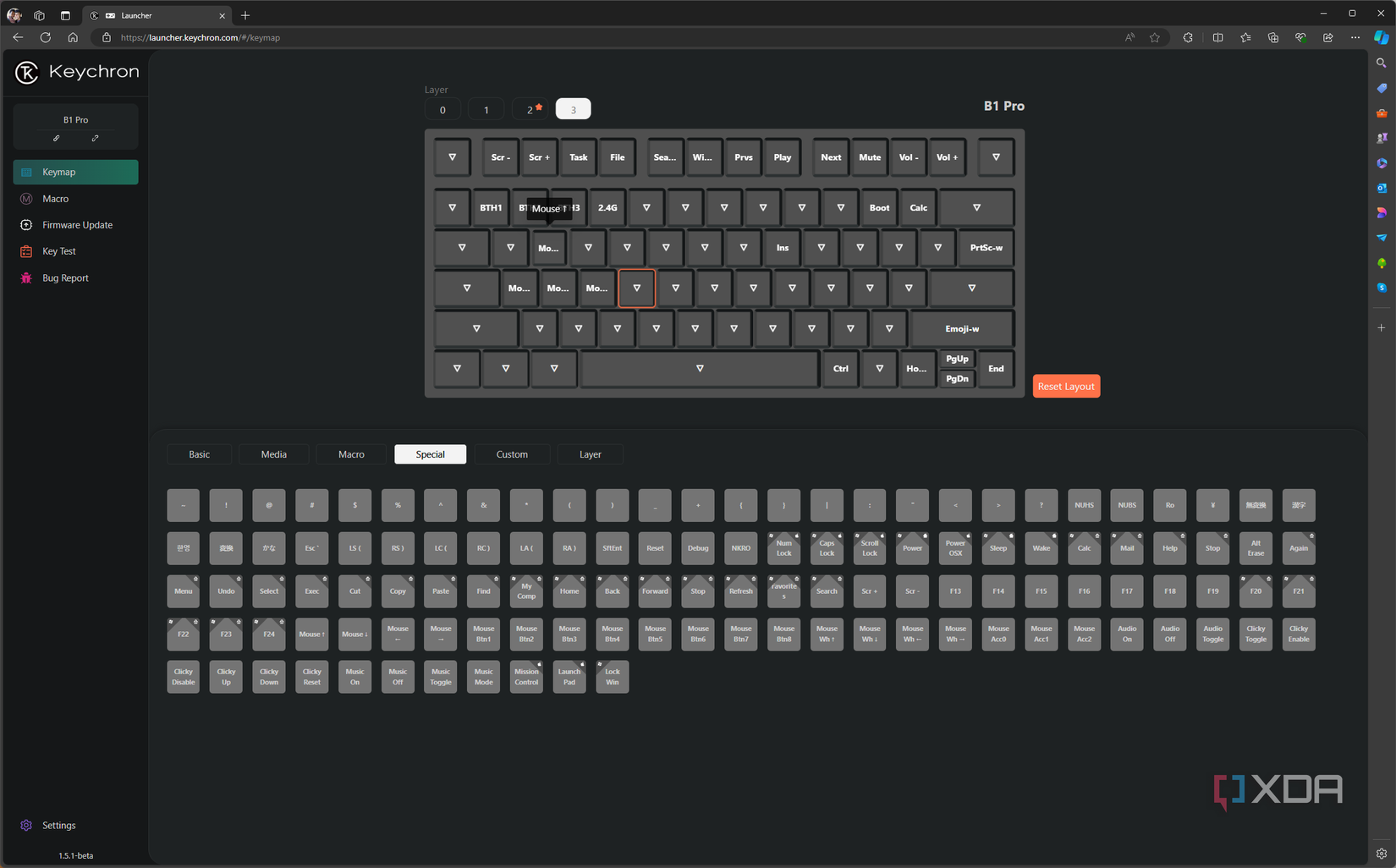1396x868 pixels.
Task: Select the Macro section in the sidebar
Action: [x=56, y=198]
